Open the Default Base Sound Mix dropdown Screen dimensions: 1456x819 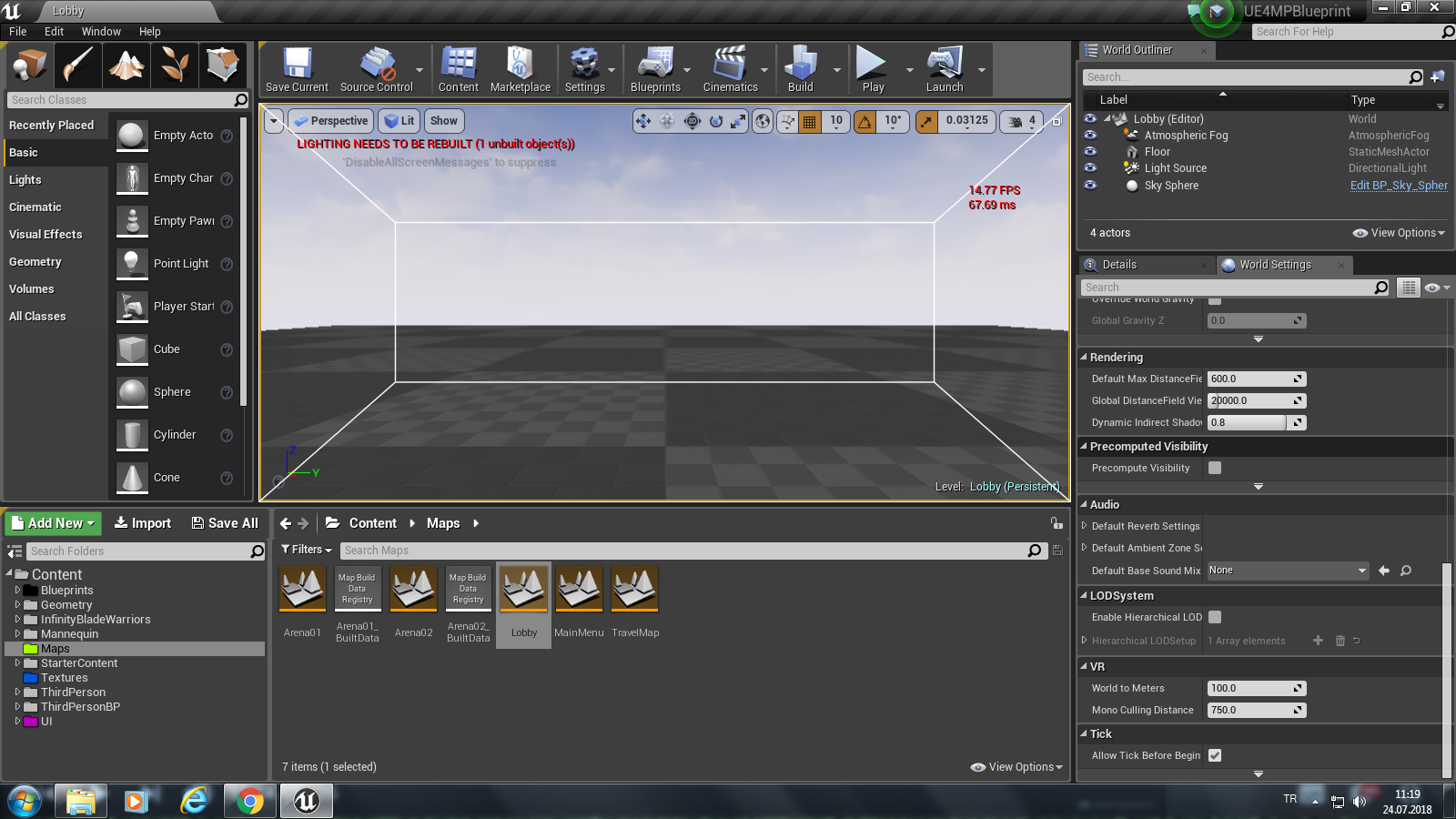[x=1288, y=571]
